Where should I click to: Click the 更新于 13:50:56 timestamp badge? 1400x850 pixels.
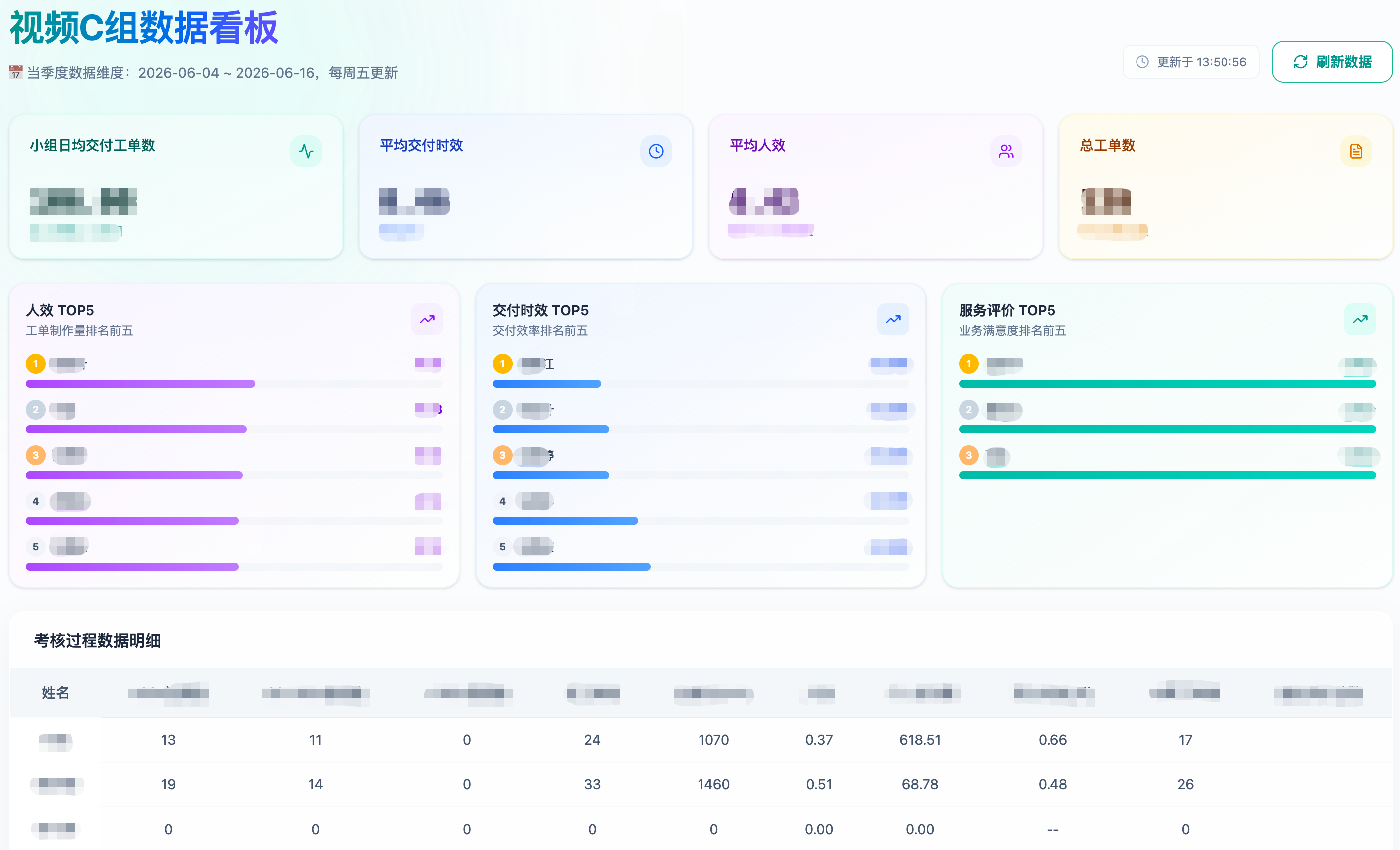point(1191,61)
